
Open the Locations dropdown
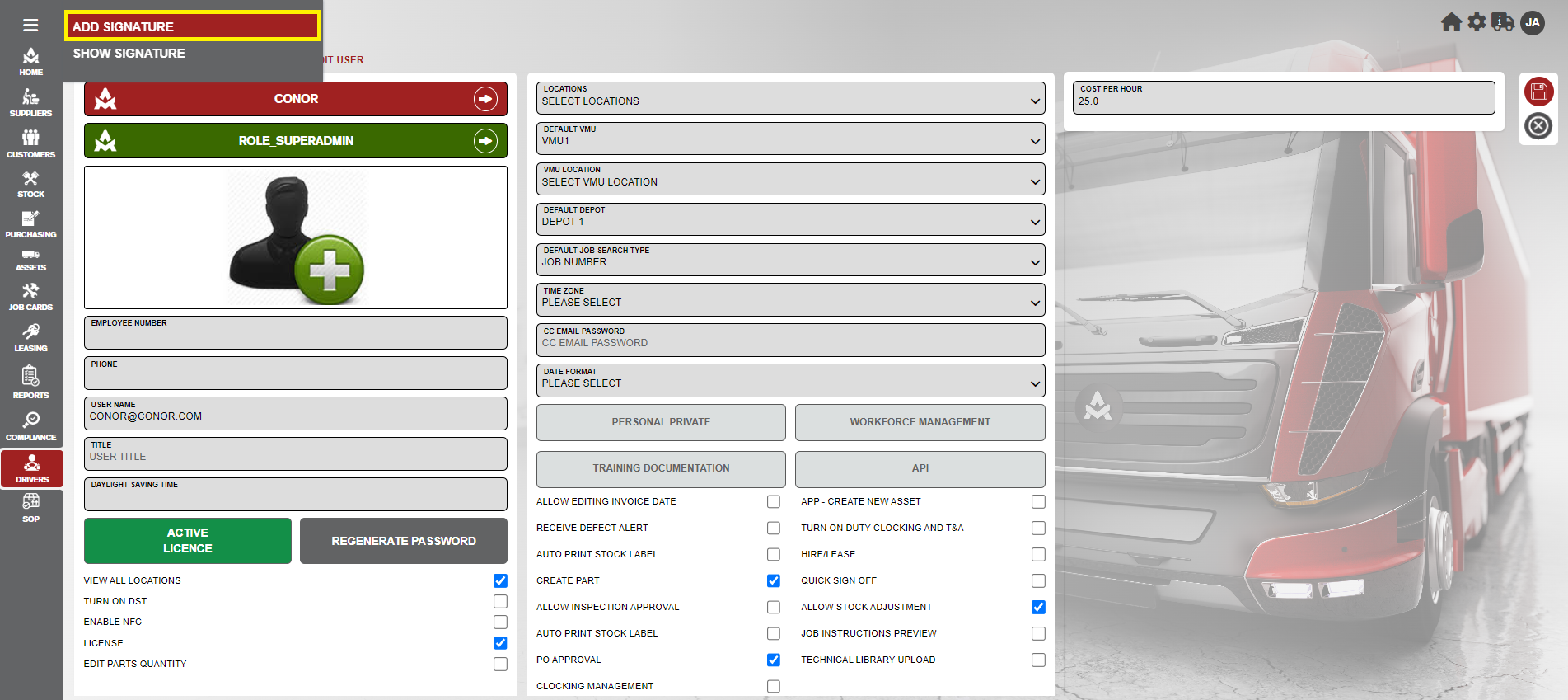click(x=790, y=97)
